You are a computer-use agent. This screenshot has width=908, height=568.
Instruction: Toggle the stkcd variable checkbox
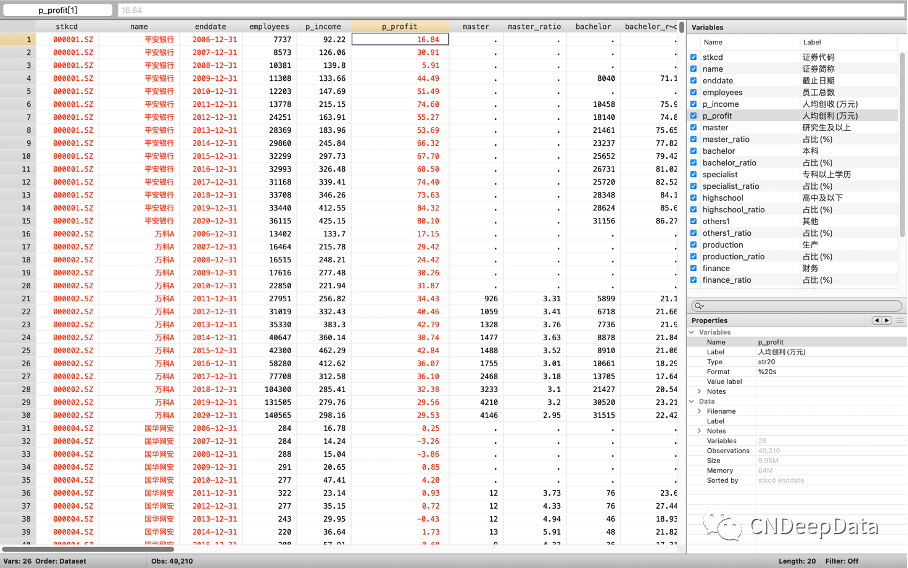pyautogui.click(x=694, y=57)
